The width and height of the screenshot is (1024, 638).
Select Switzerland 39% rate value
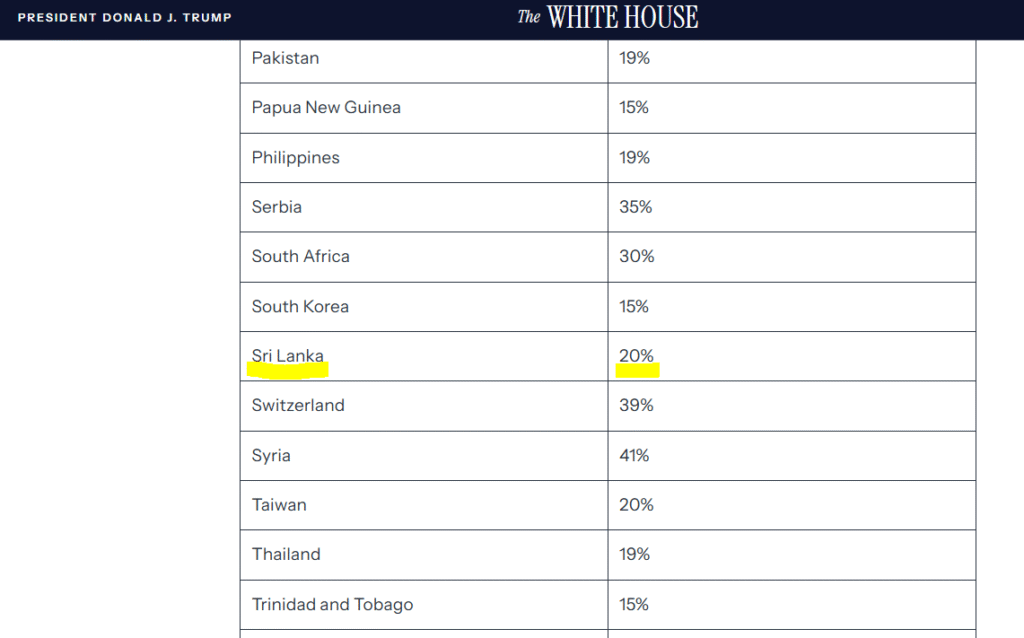pos(636,406)
